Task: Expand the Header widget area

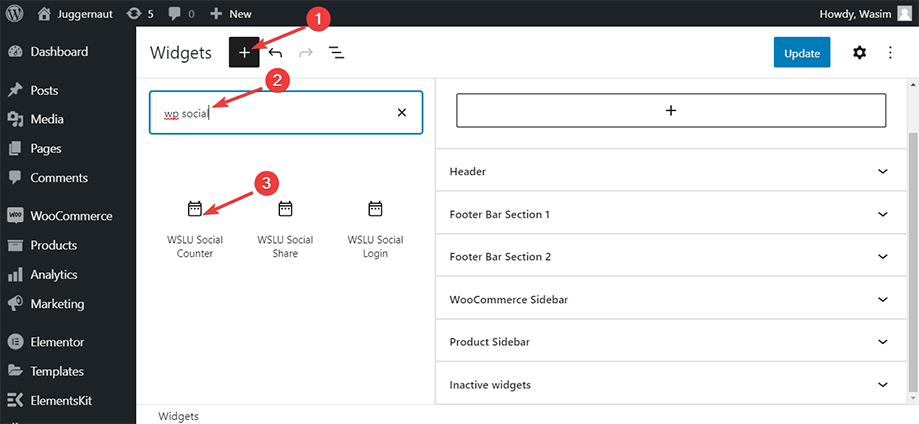Action: click(x=671, y=172)
